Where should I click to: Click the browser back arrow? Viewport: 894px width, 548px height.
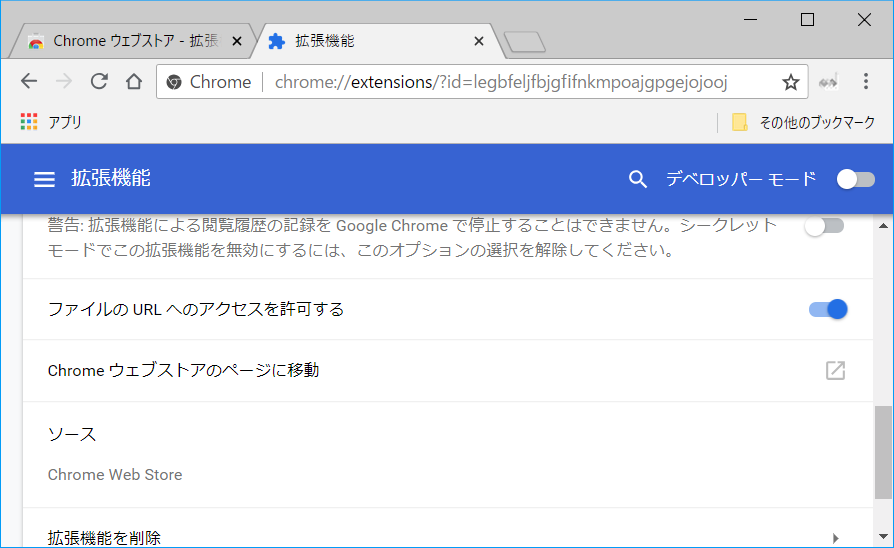click(29, 82)
